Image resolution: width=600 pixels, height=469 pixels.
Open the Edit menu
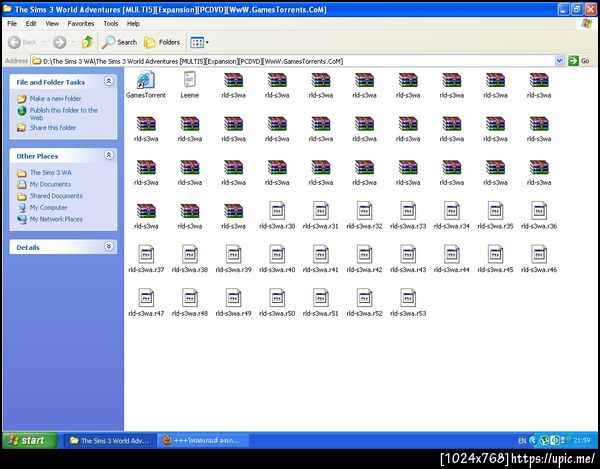(31, 24)
